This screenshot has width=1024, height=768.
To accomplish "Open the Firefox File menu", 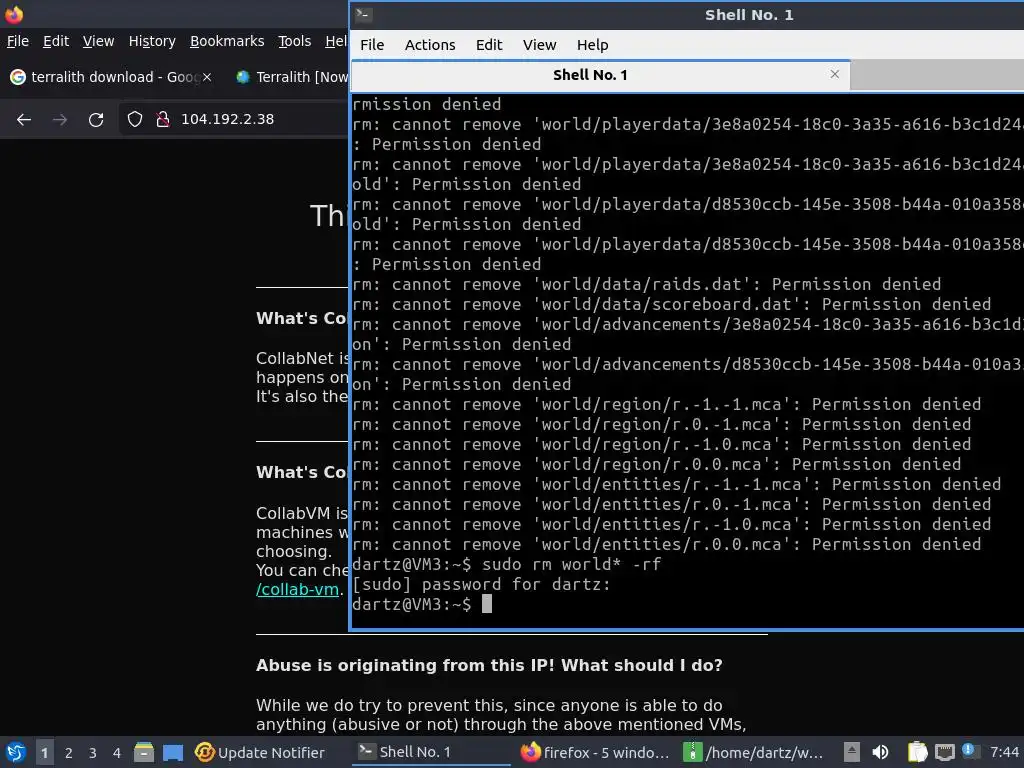I will tap(18, 41).
